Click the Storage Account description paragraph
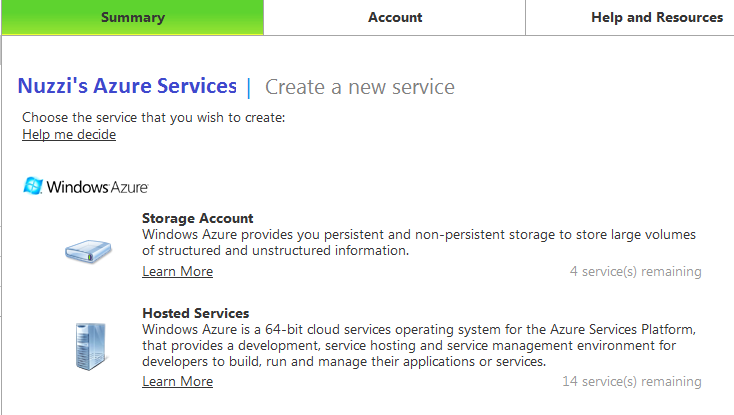Image resolution: width=734 pixels, height=415 pixels. pos(419,242)
